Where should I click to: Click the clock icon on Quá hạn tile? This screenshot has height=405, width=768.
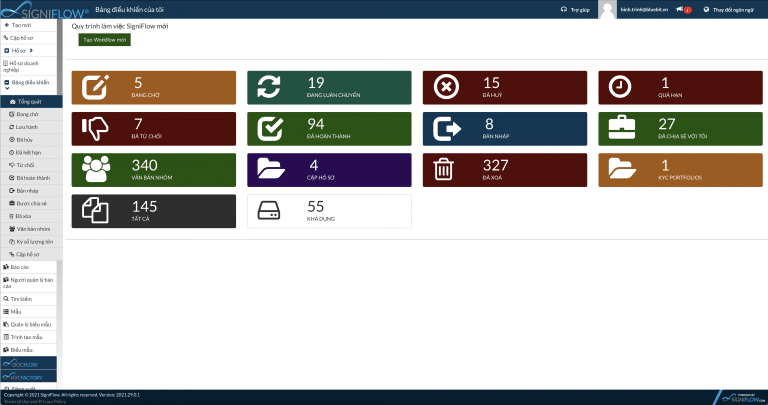click(620, 87)
